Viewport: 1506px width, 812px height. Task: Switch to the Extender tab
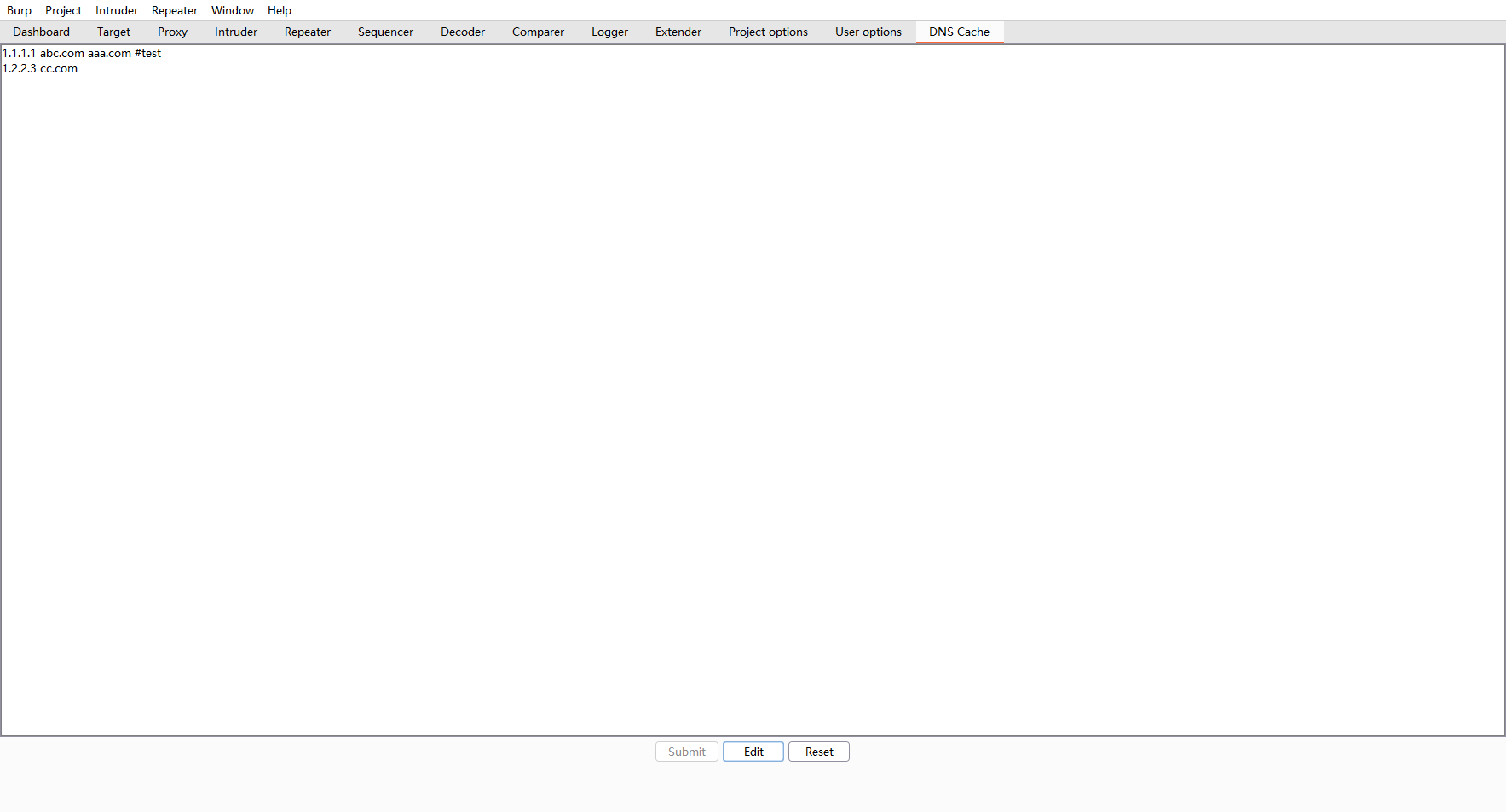(x=678, y=32)
